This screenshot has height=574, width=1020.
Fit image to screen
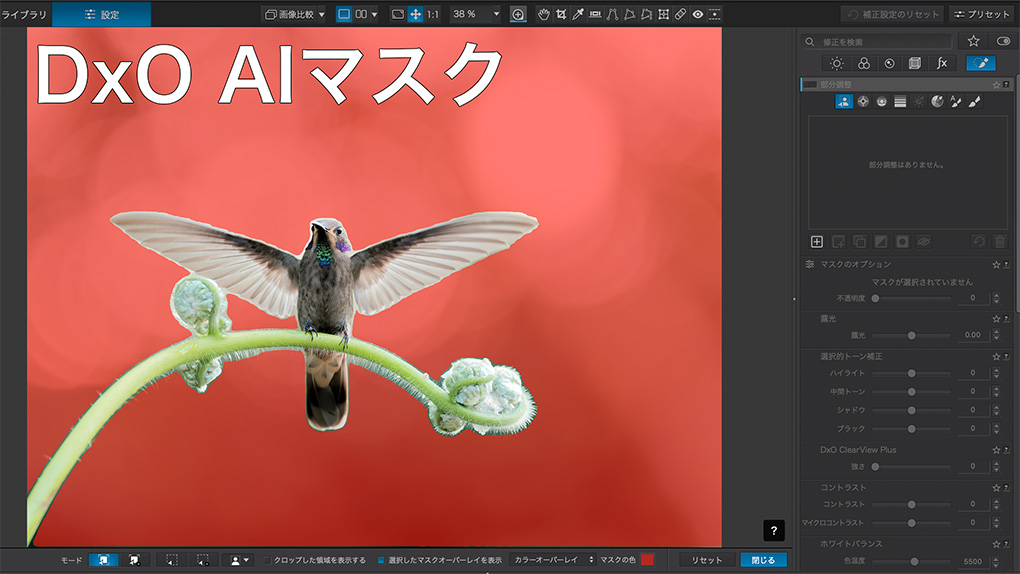397,14
